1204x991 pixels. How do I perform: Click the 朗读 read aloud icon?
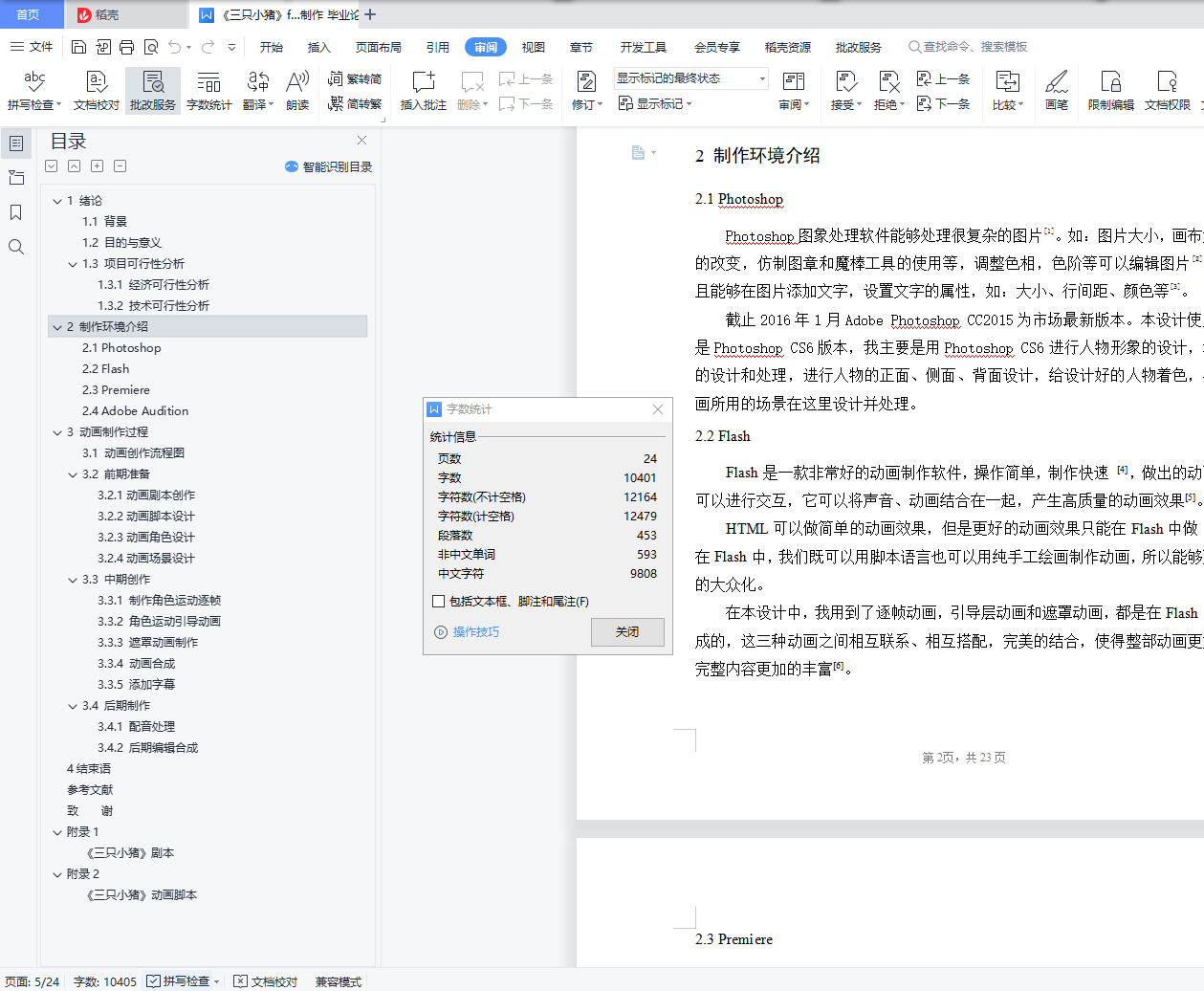[x=297, y=91]
